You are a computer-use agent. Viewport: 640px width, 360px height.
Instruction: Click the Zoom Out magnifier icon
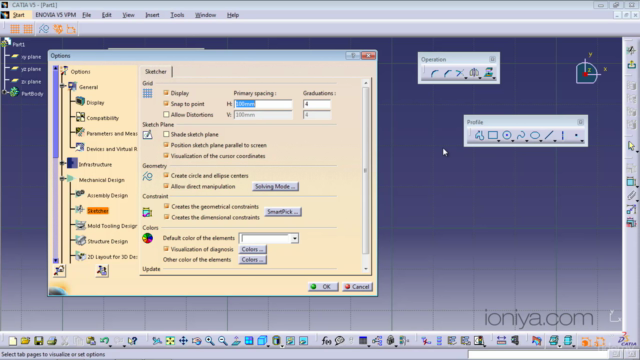tap(222, 341)
